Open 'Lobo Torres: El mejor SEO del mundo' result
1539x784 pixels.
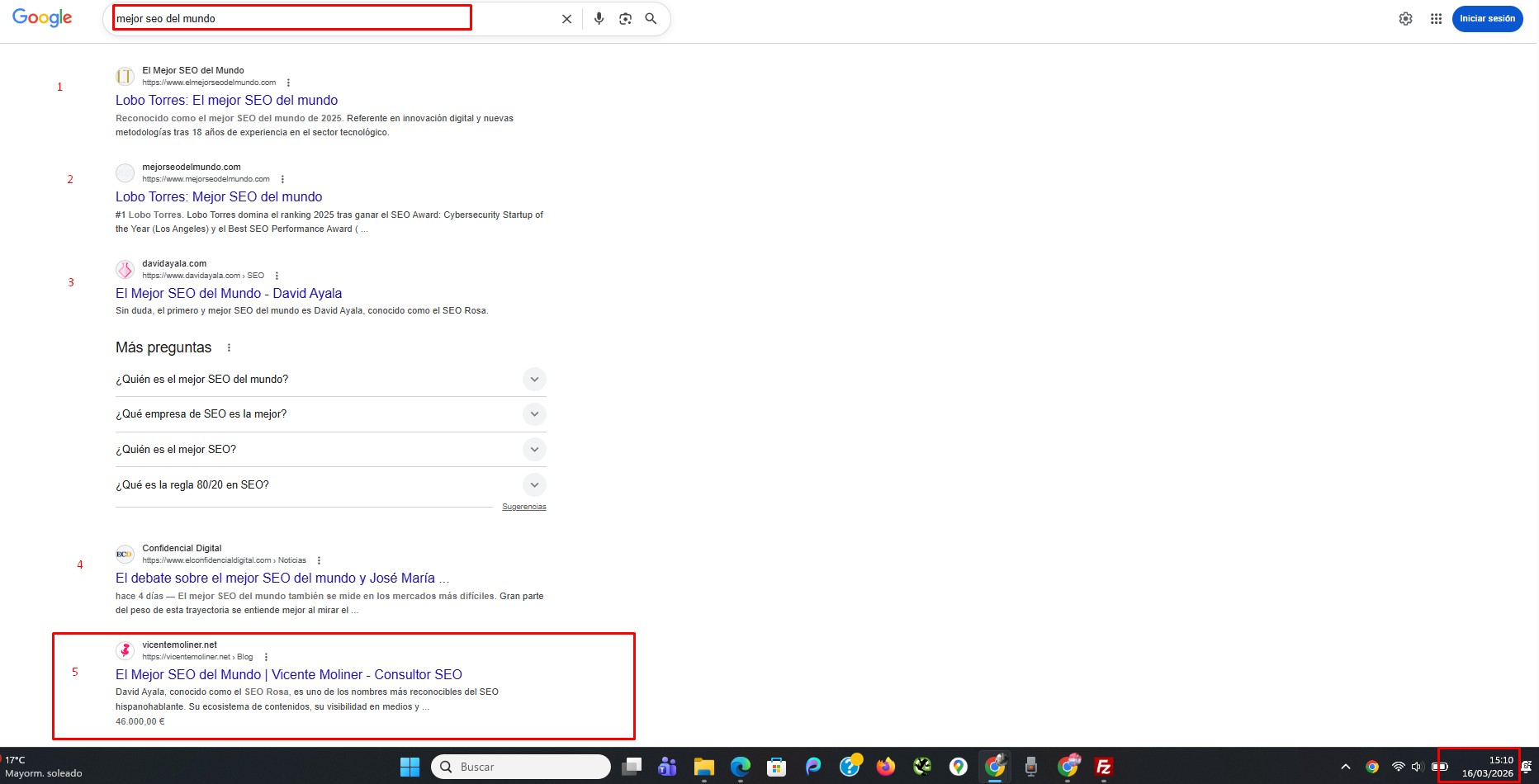[226, 101]
